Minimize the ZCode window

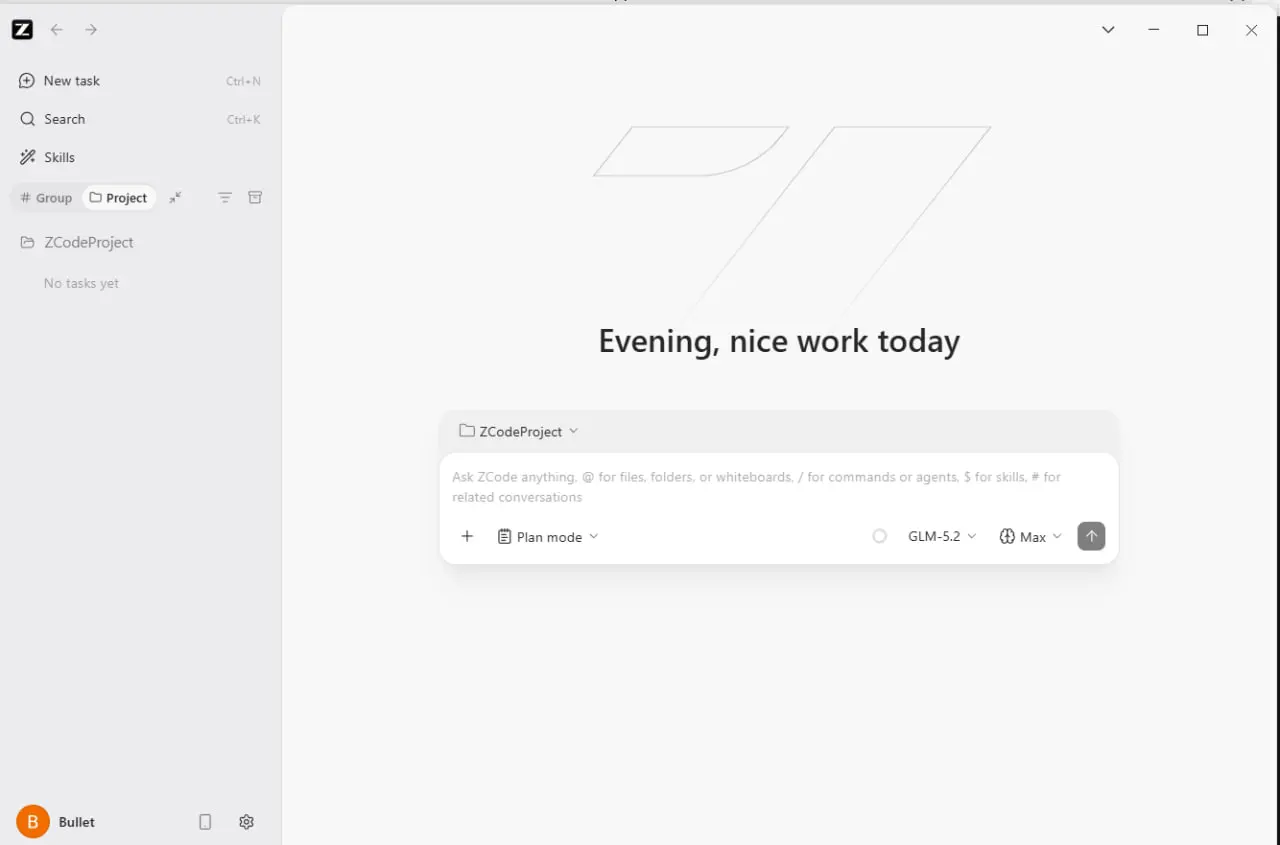coord(1154,30)
